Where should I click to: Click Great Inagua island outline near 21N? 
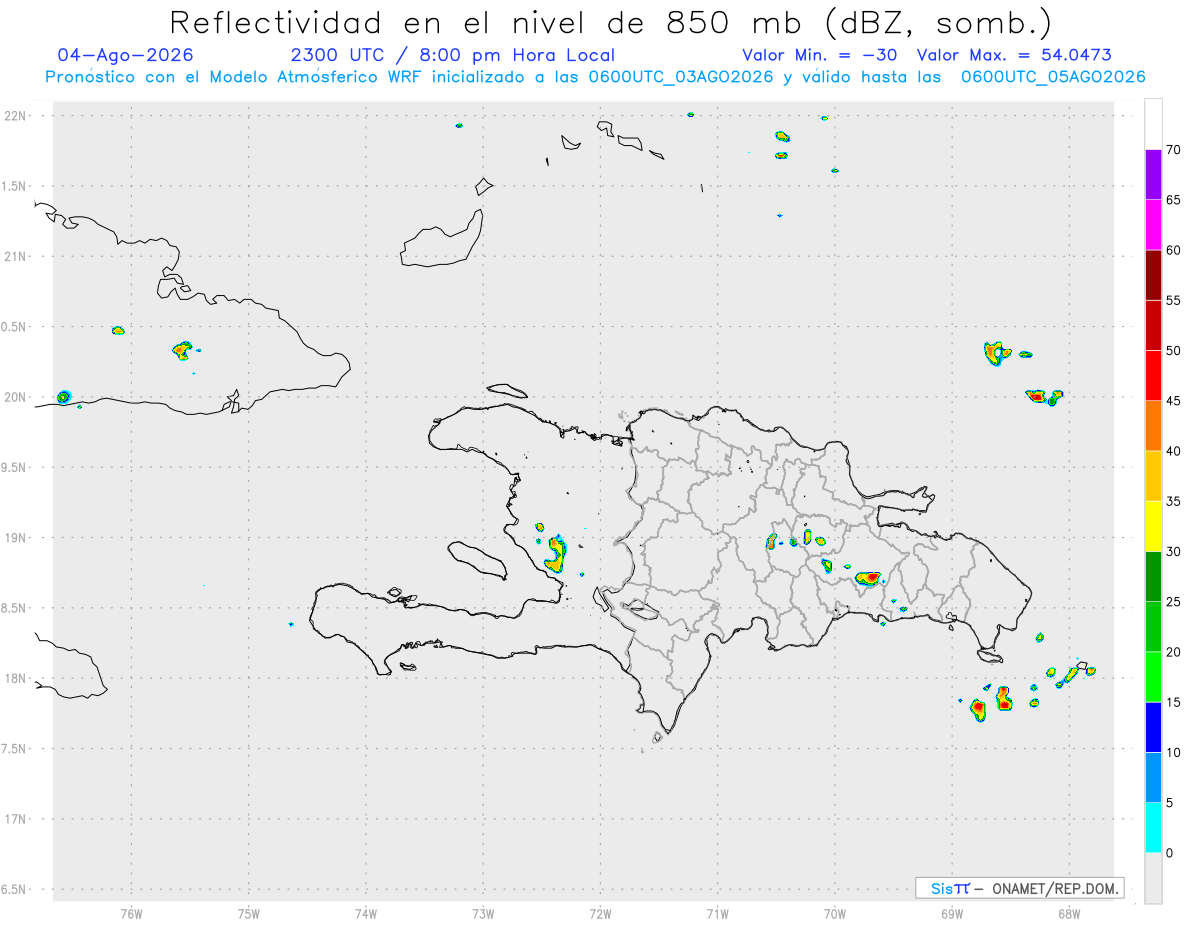click(x=442, y=240)
